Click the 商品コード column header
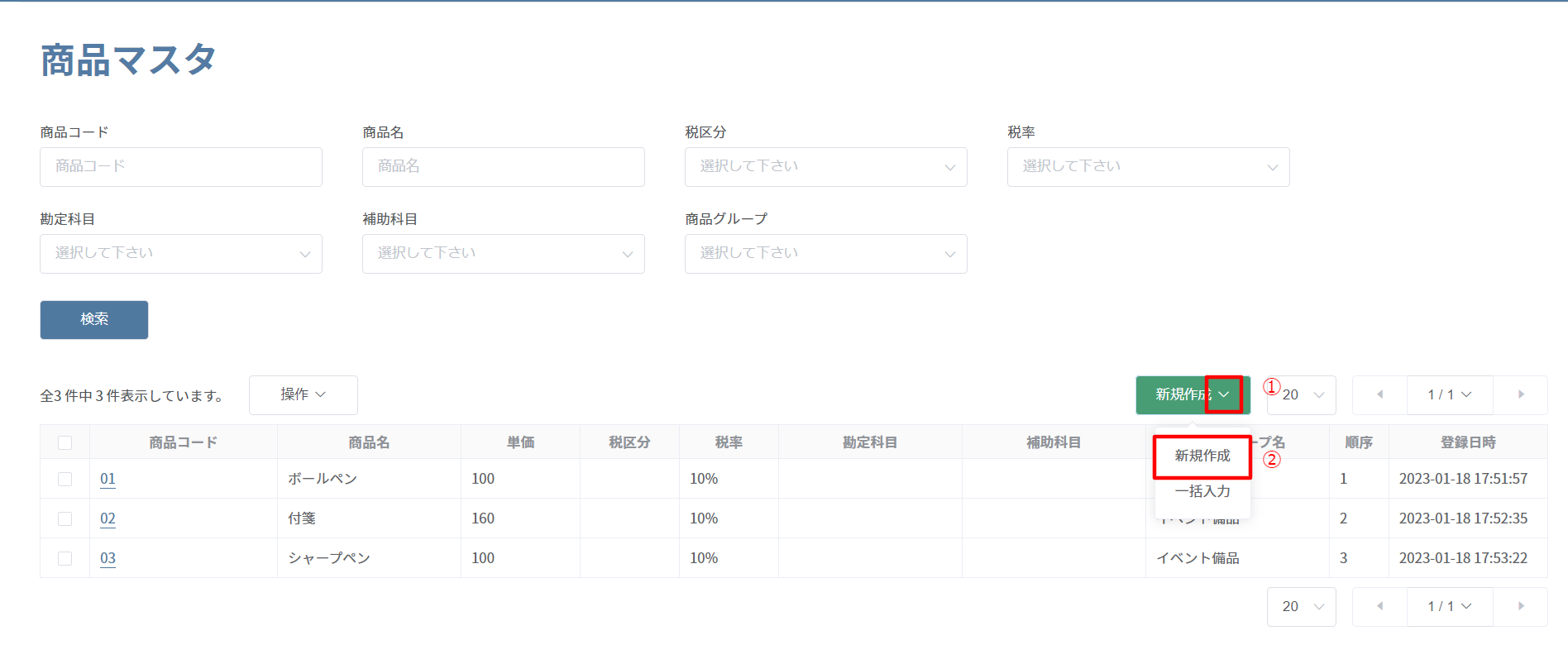 pos(183,443)
